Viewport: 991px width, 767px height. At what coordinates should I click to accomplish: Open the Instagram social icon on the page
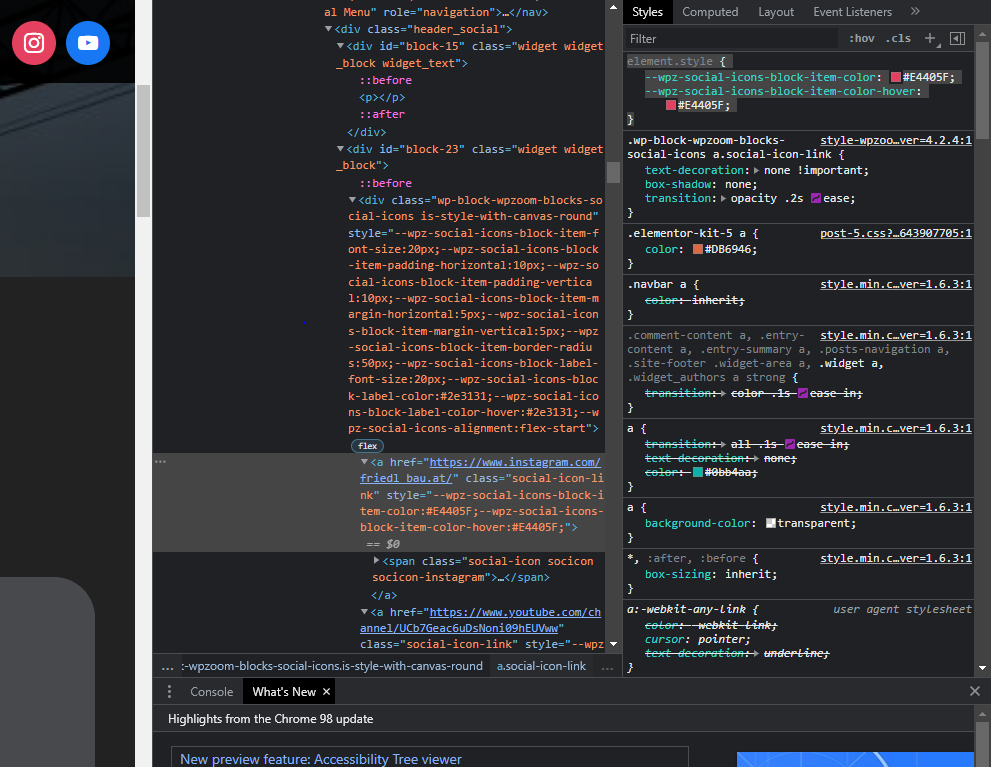pyautogui.click(x=34, y=43)
